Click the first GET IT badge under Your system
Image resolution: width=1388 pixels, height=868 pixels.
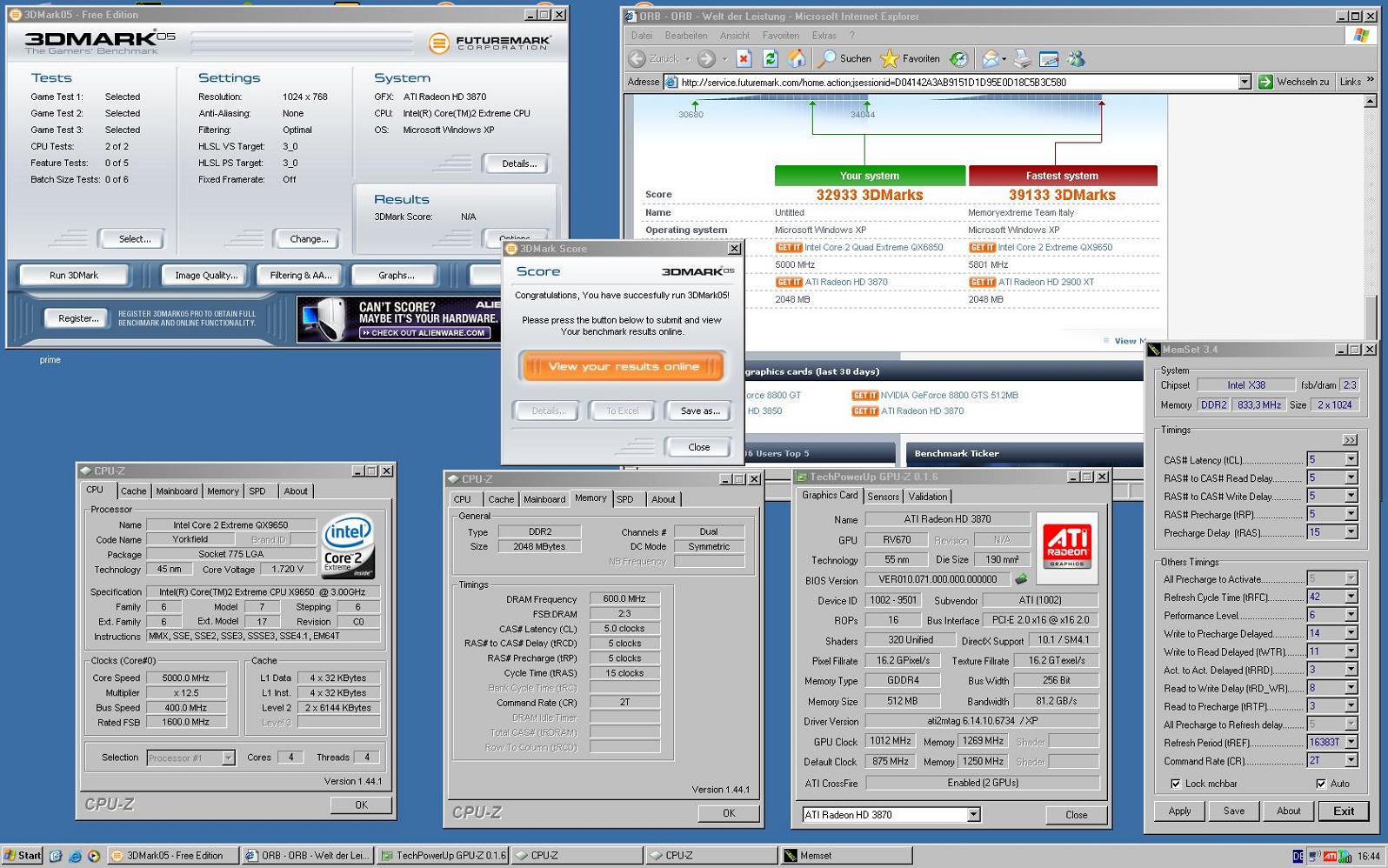tap(789, 247)
